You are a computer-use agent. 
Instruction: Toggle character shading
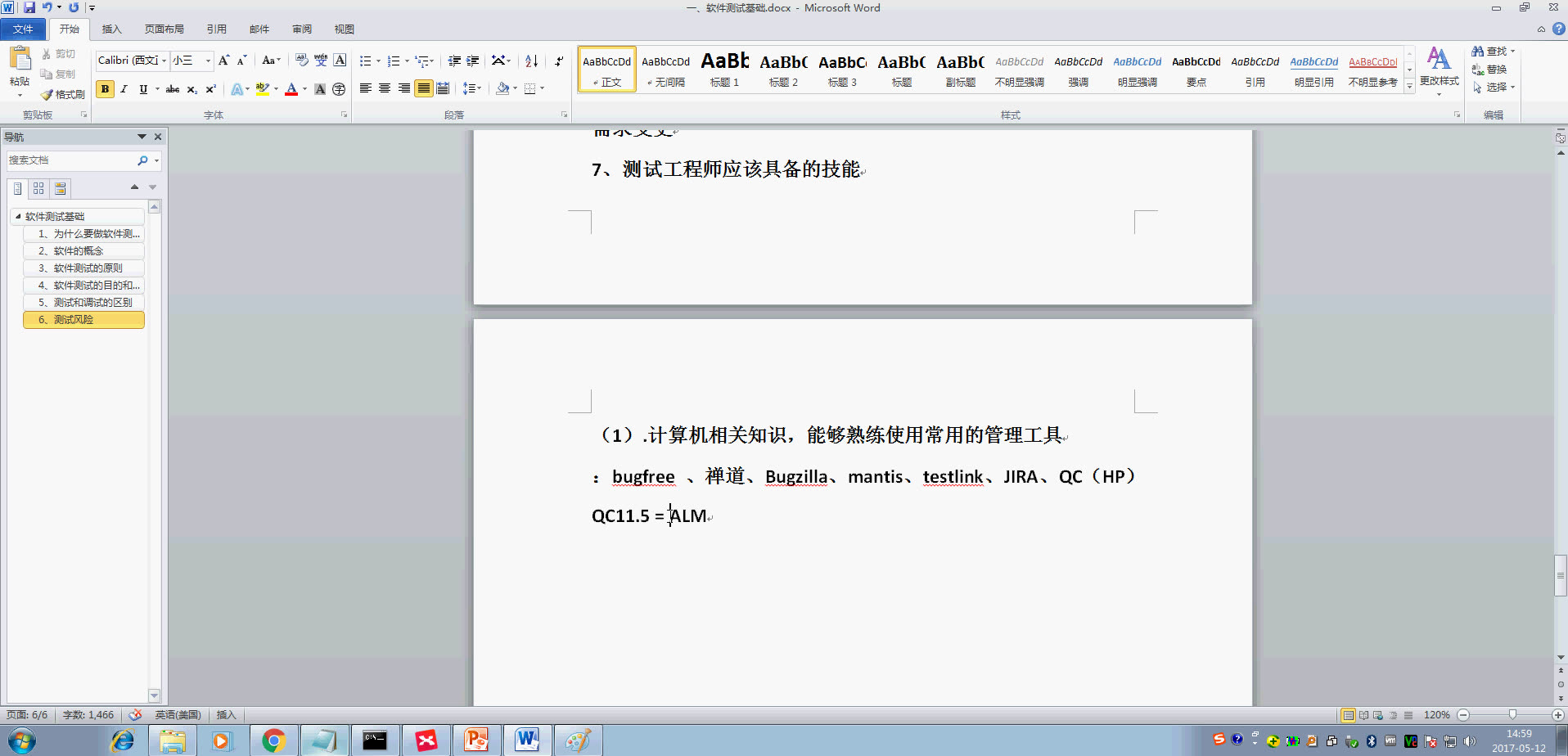coord(320,89)
